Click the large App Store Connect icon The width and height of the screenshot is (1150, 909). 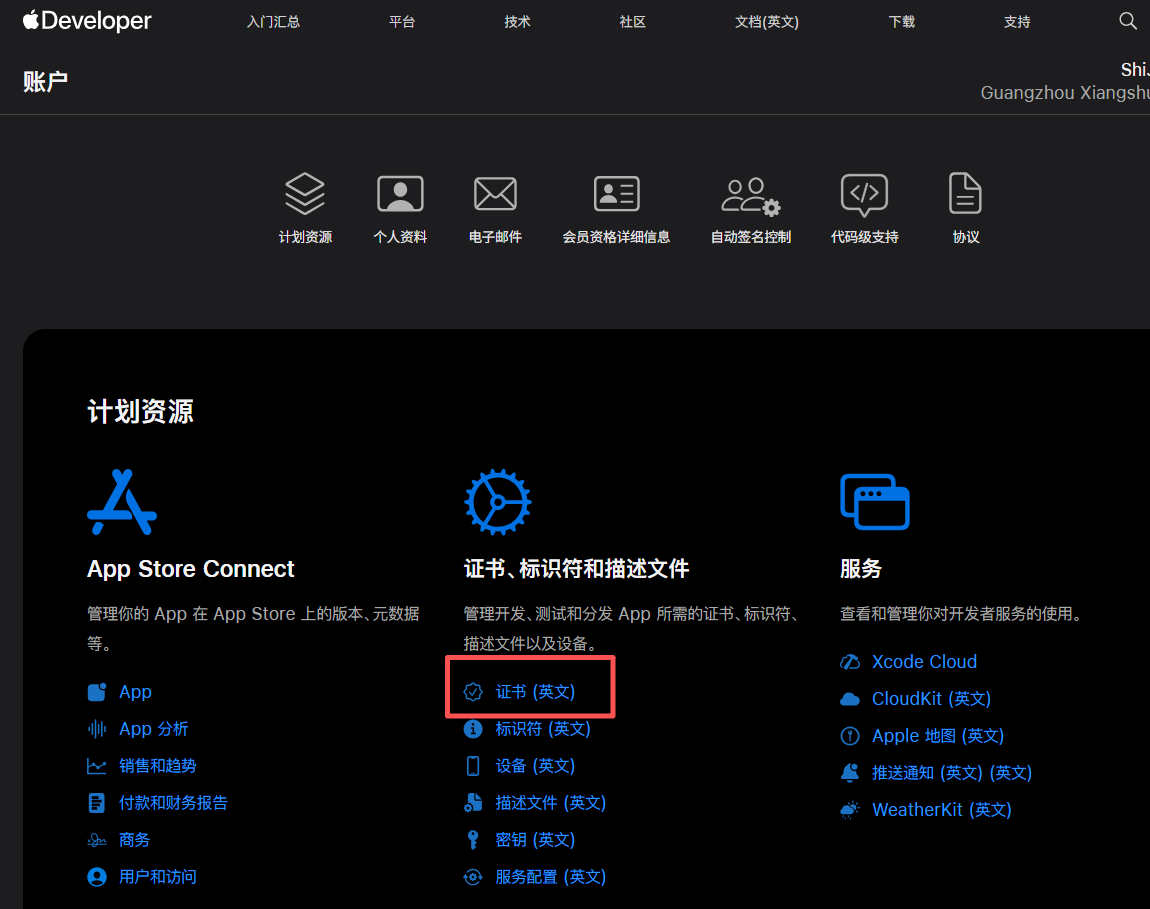tap(122, 503)
